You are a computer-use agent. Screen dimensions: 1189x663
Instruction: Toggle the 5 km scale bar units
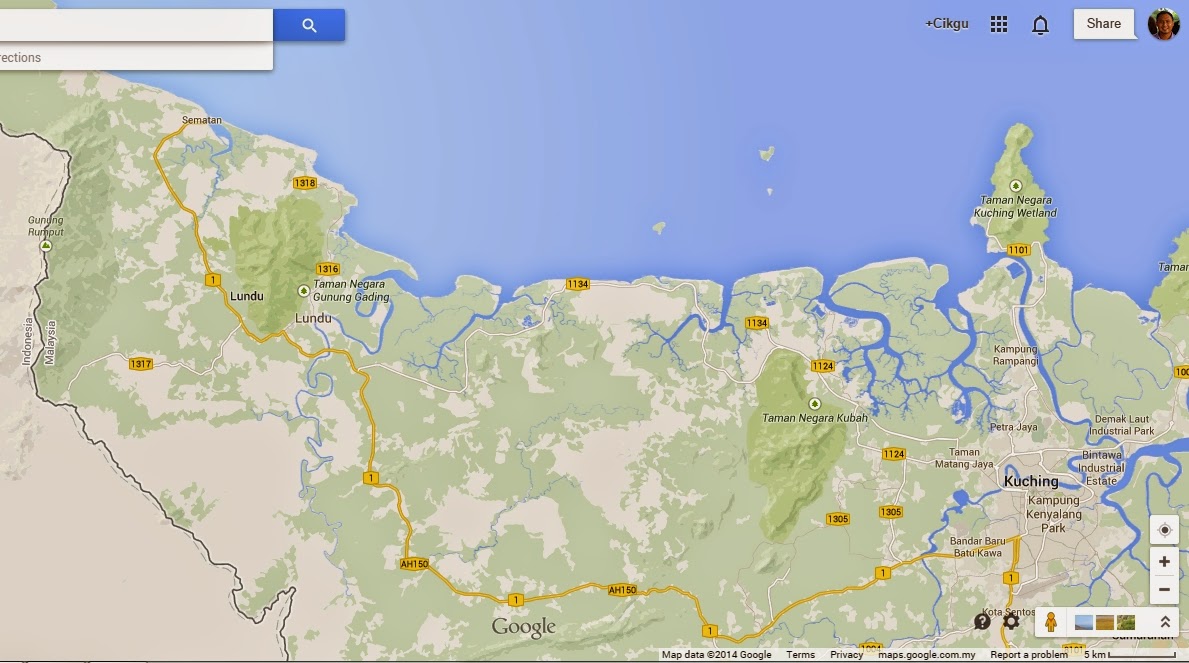pos(1130,655)
